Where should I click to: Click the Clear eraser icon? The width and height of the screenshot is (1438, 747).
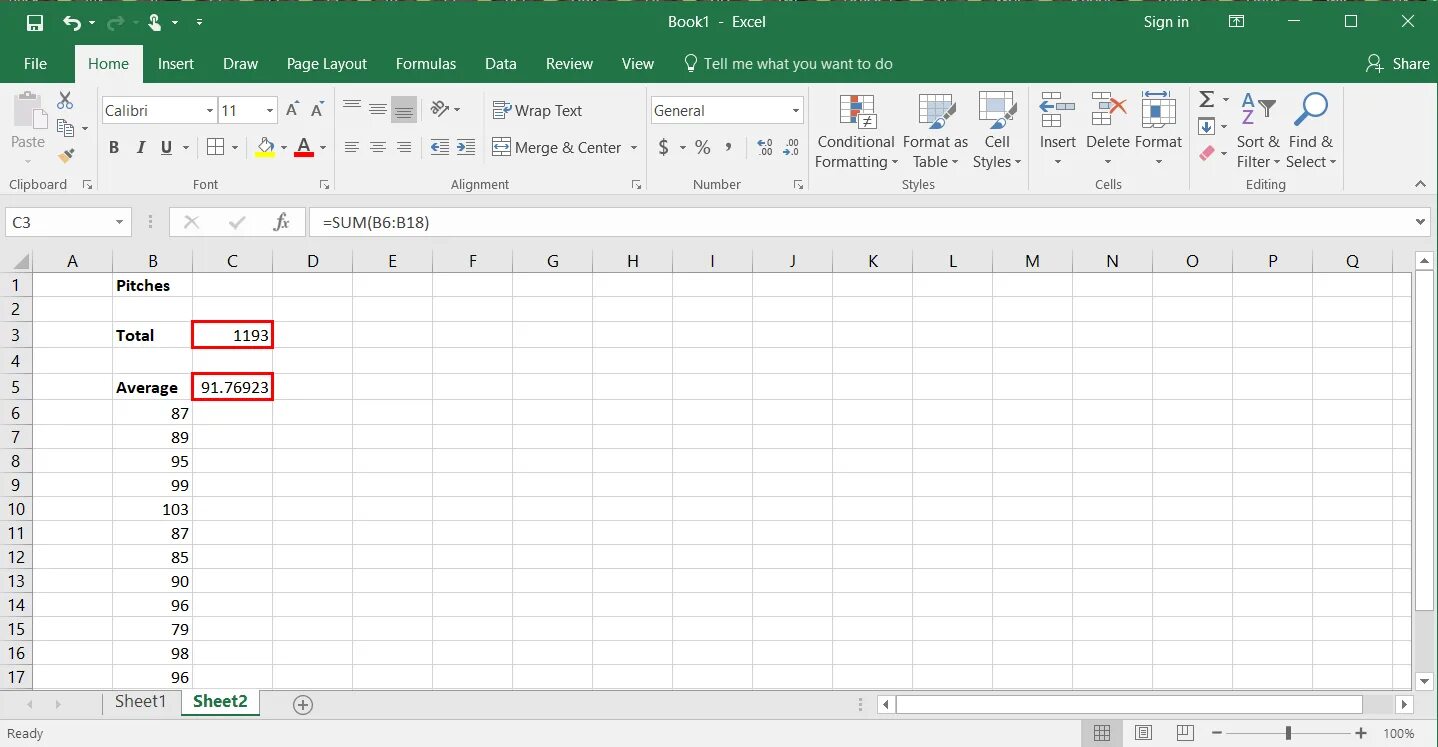1207,153
